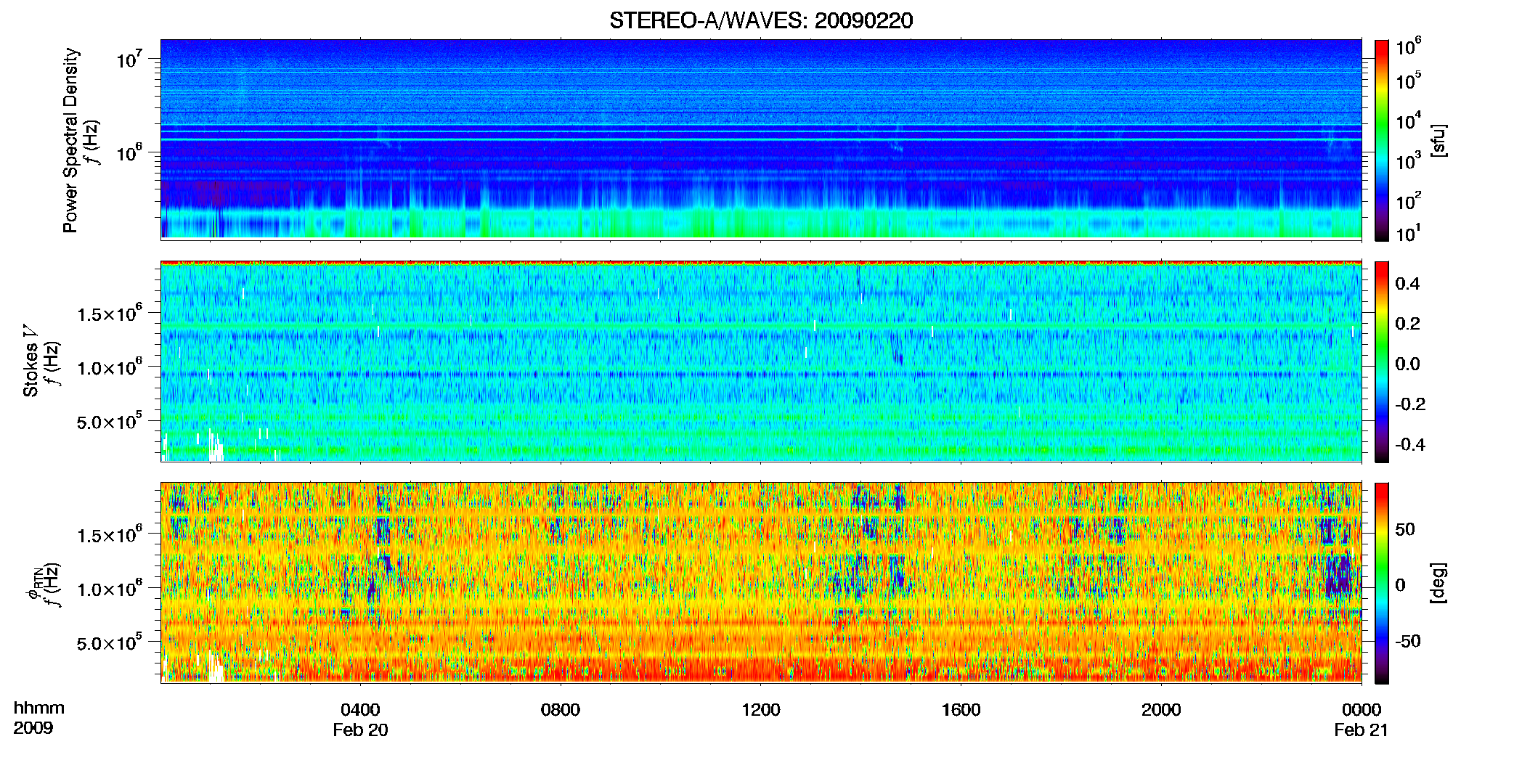Click the 1.0×10^6 tick of Stokes V panel

(110, 367)
